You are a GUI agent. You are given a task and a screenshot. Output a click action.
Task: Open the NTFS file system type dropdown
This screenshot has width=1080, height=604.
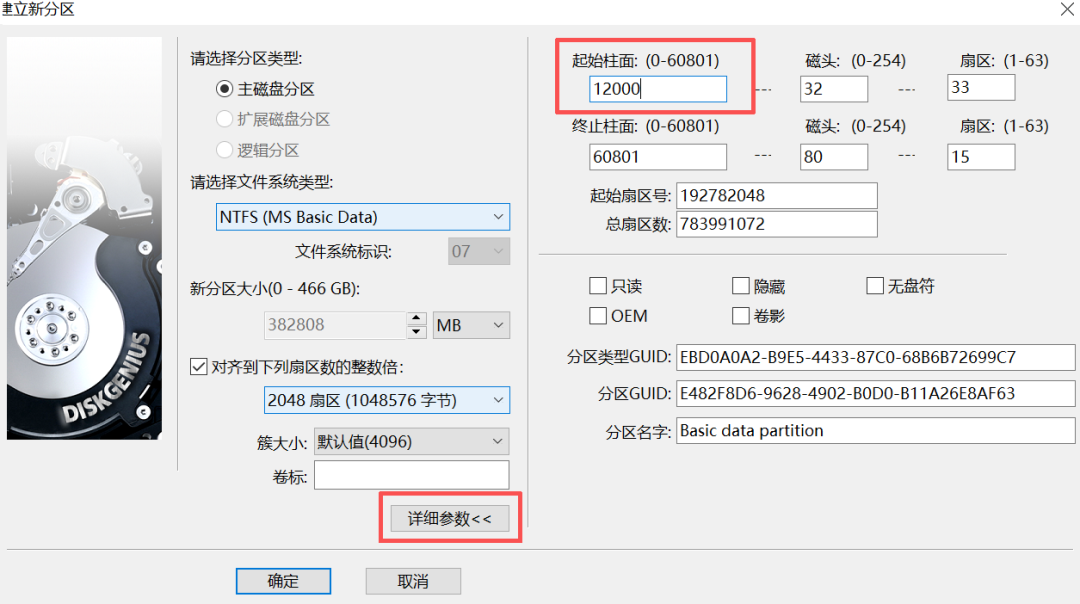(363, 217)
